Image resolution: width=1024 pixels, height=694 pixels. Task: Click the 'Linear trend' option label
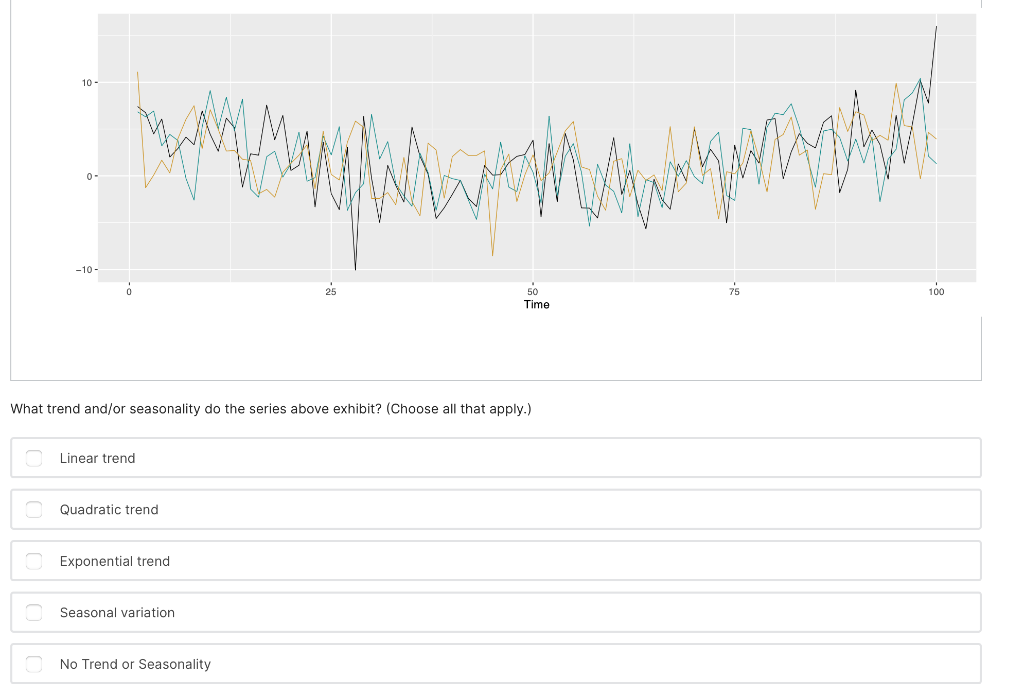(x=97, y=458)
